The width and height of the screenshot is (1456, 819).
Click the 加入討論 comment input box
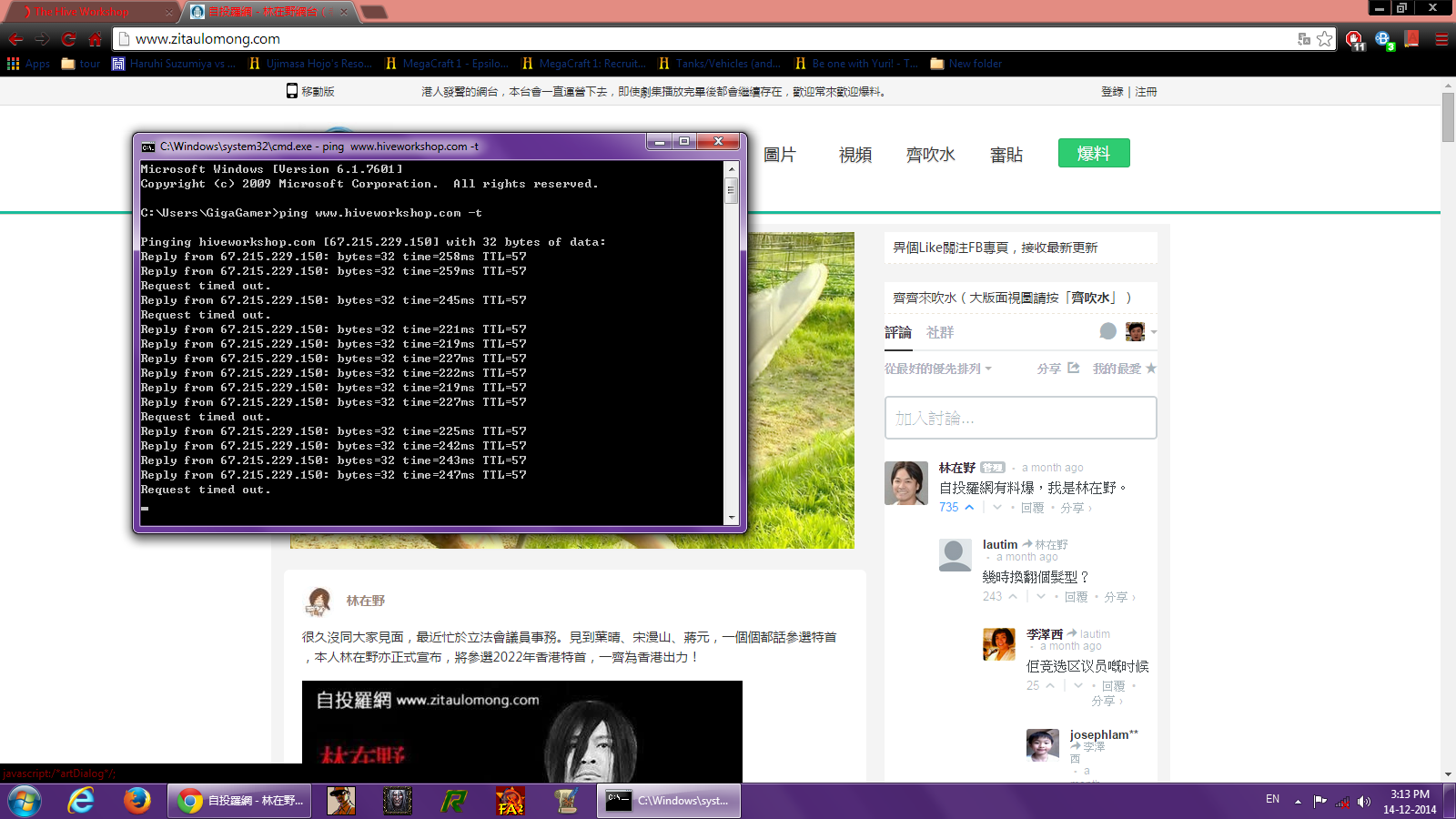(x=1020, y=418)
